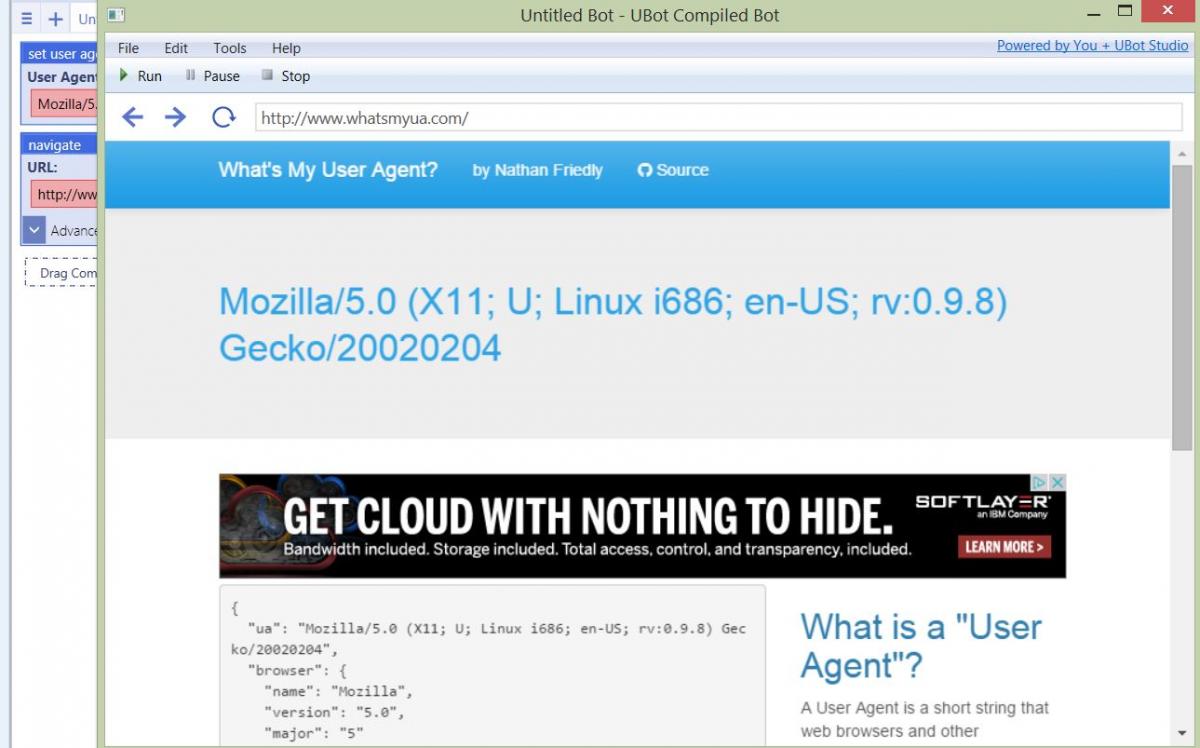The image size is (1200, 748).
Task: Open the Help menu
Action: pyautogui.click(x=286, y=48)
